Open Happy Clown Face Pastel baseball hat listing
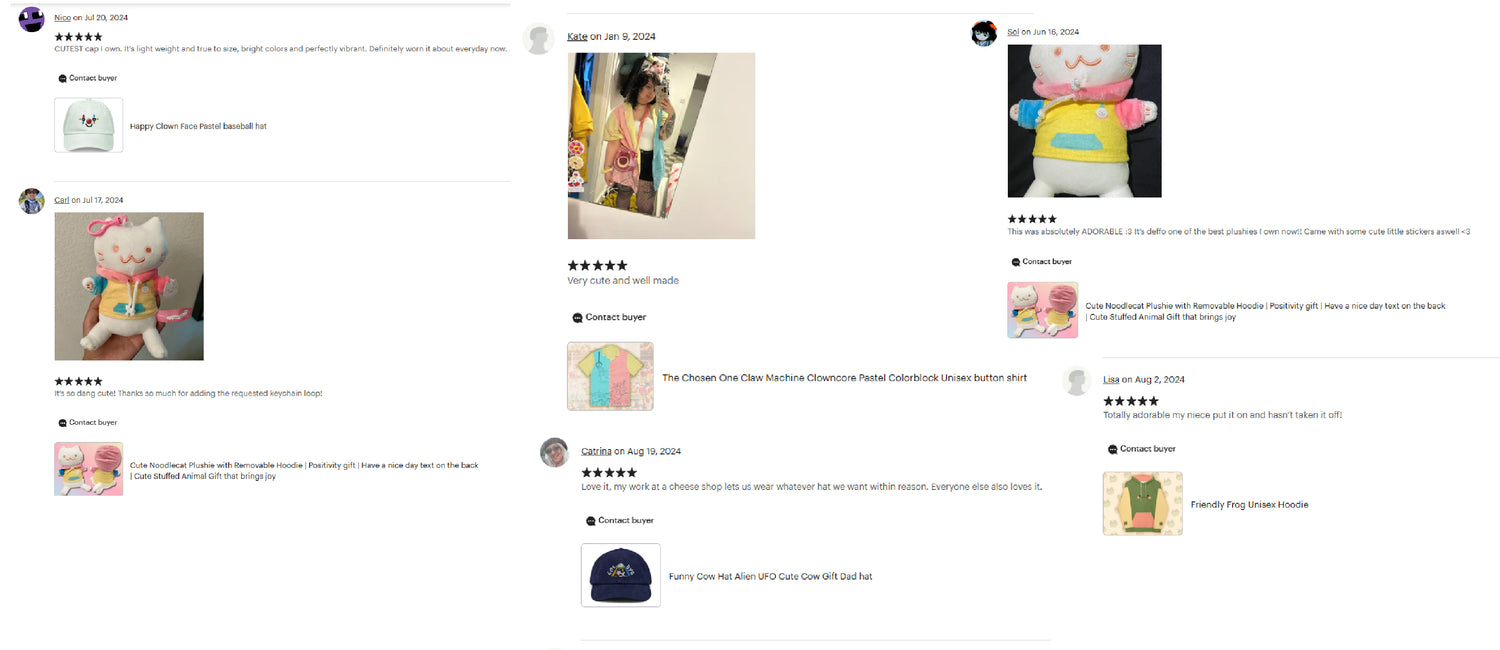The width and height of the screenshot is (1500, 650). pos(198,126)
